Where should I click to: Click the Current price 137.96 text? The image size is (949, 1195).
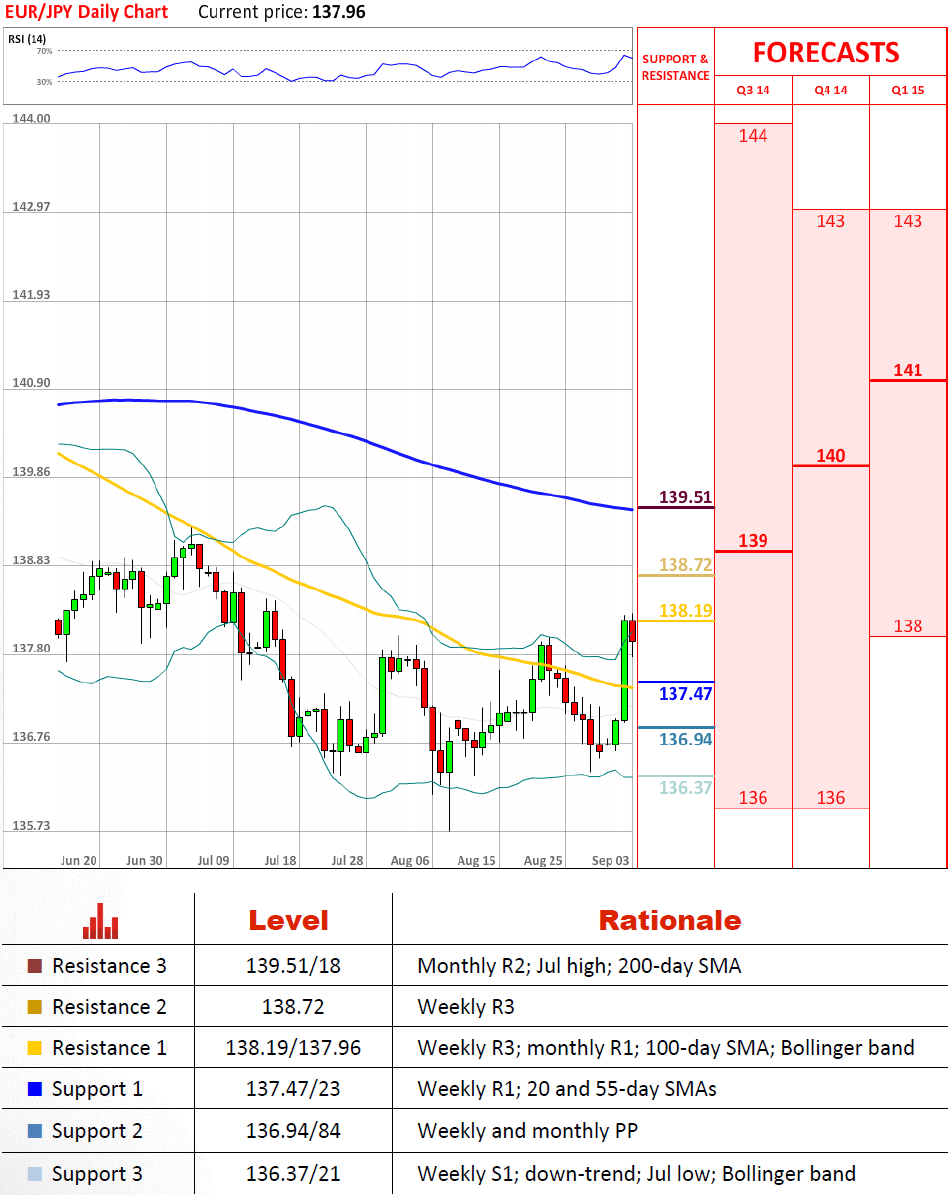281,12
